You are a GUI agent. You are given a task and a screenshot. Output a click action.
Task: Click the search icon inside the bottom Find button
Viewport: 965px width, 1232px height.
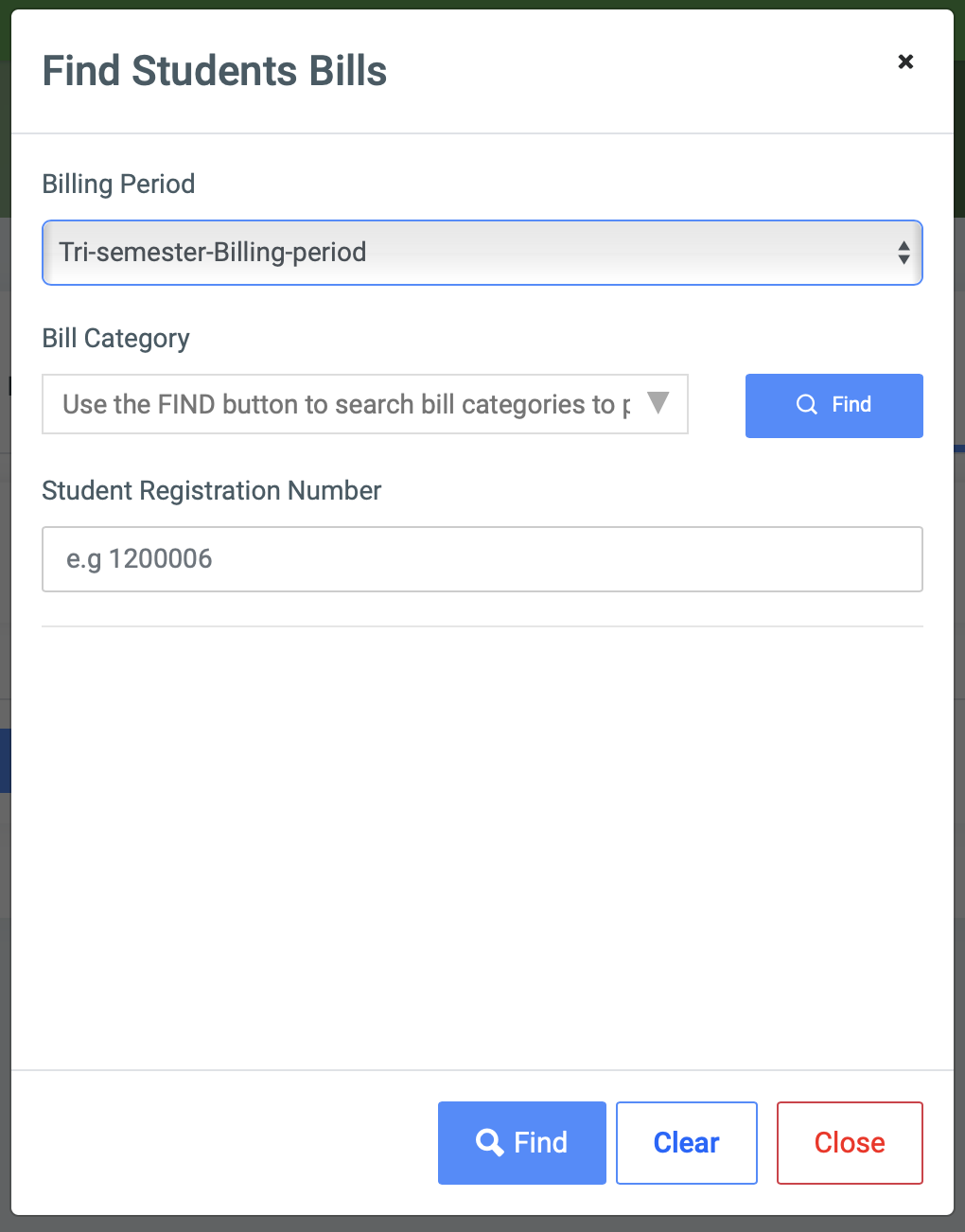pos(491,1142)
